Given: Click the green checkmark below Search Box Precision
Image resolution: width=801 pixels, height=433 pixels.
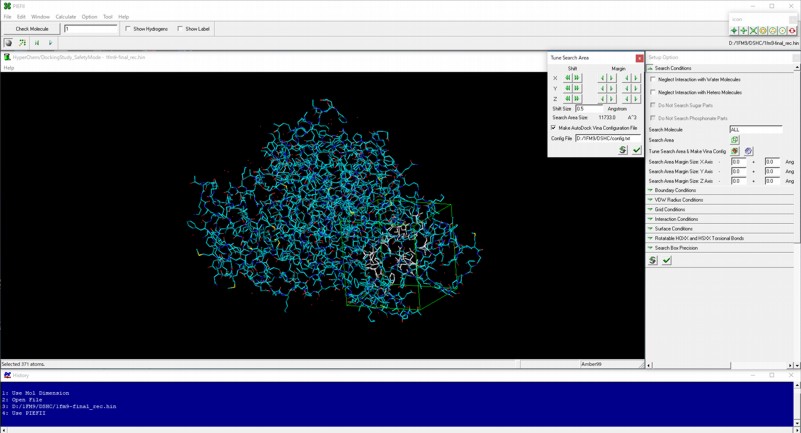Looking at the screenshot, I should [667, 260].
